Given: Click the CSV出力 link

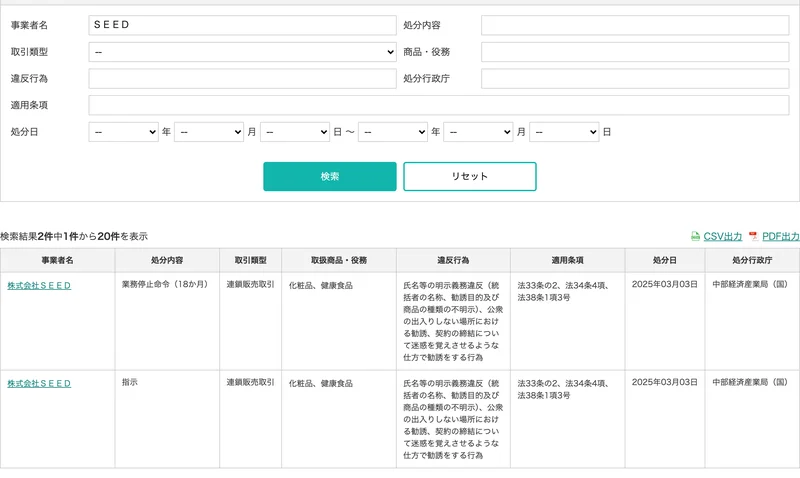Looking at the screenshot, I should click(x=722, y=236).
